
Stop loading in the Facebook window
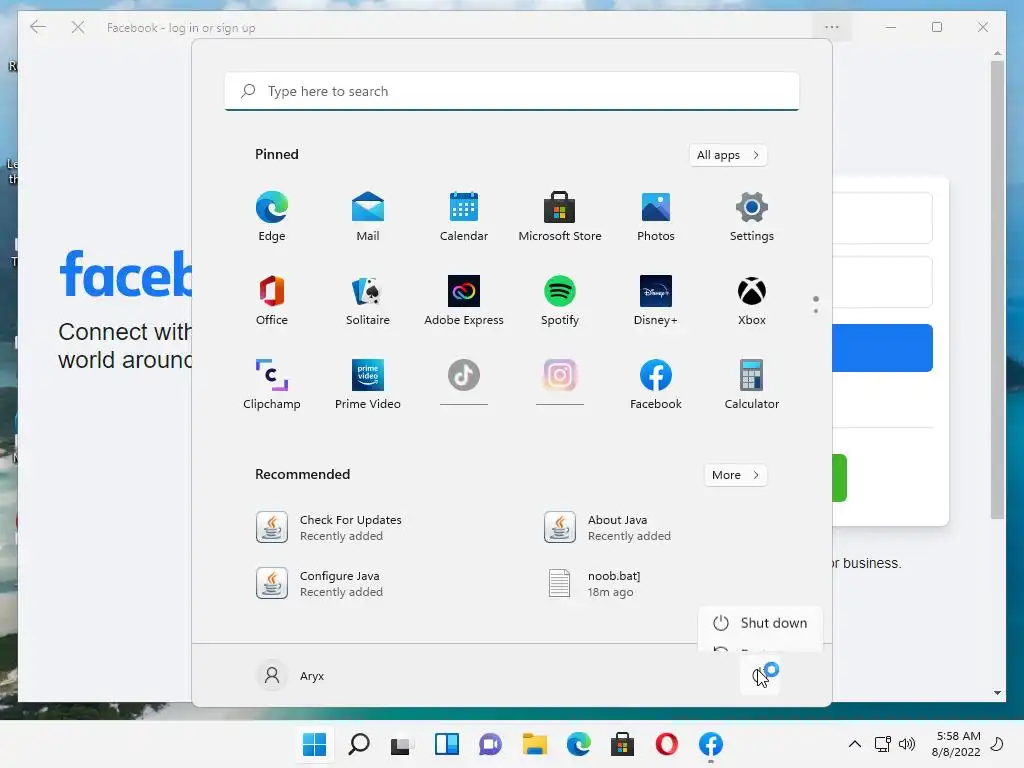pyautogui.click(x=78, y=27)
